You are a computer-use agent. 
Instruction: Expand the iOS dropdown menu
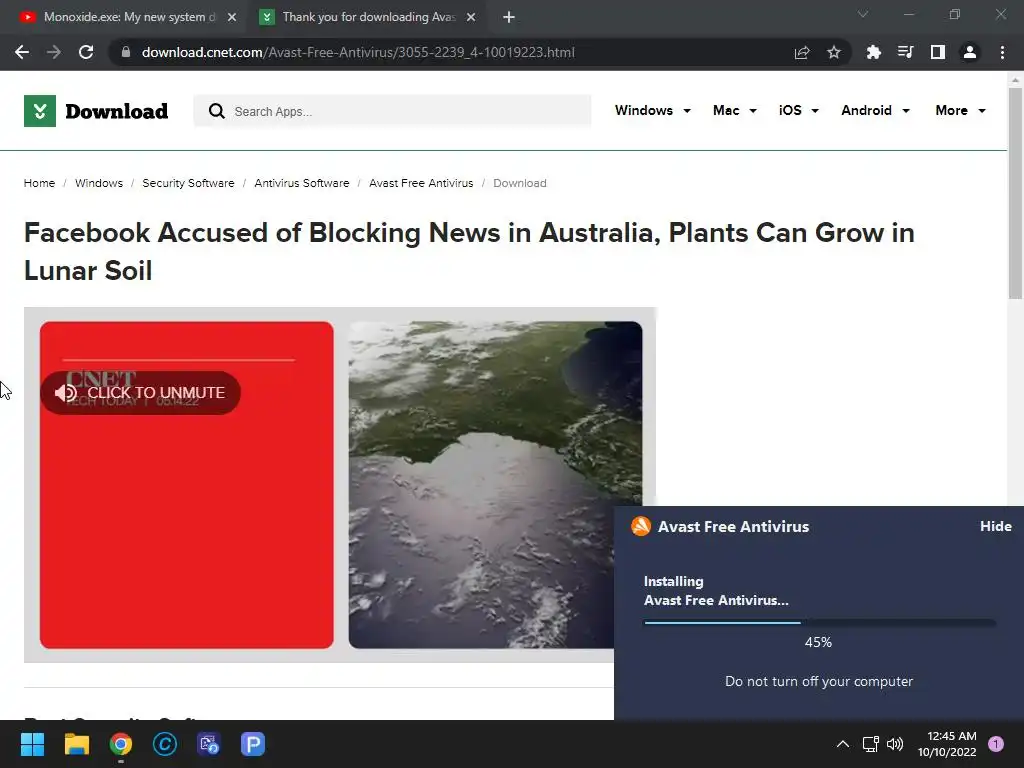point(799,110)
